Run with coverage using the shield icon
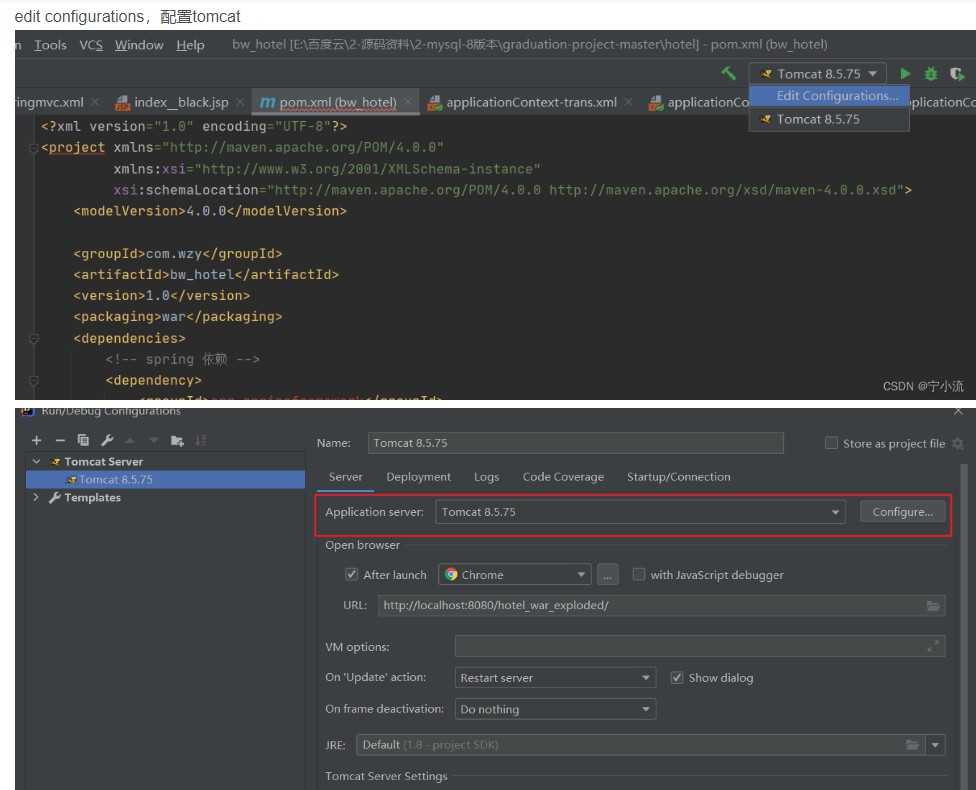Viewport: 976px width, 790px height. pyautogui.click(x=957, y=73)
